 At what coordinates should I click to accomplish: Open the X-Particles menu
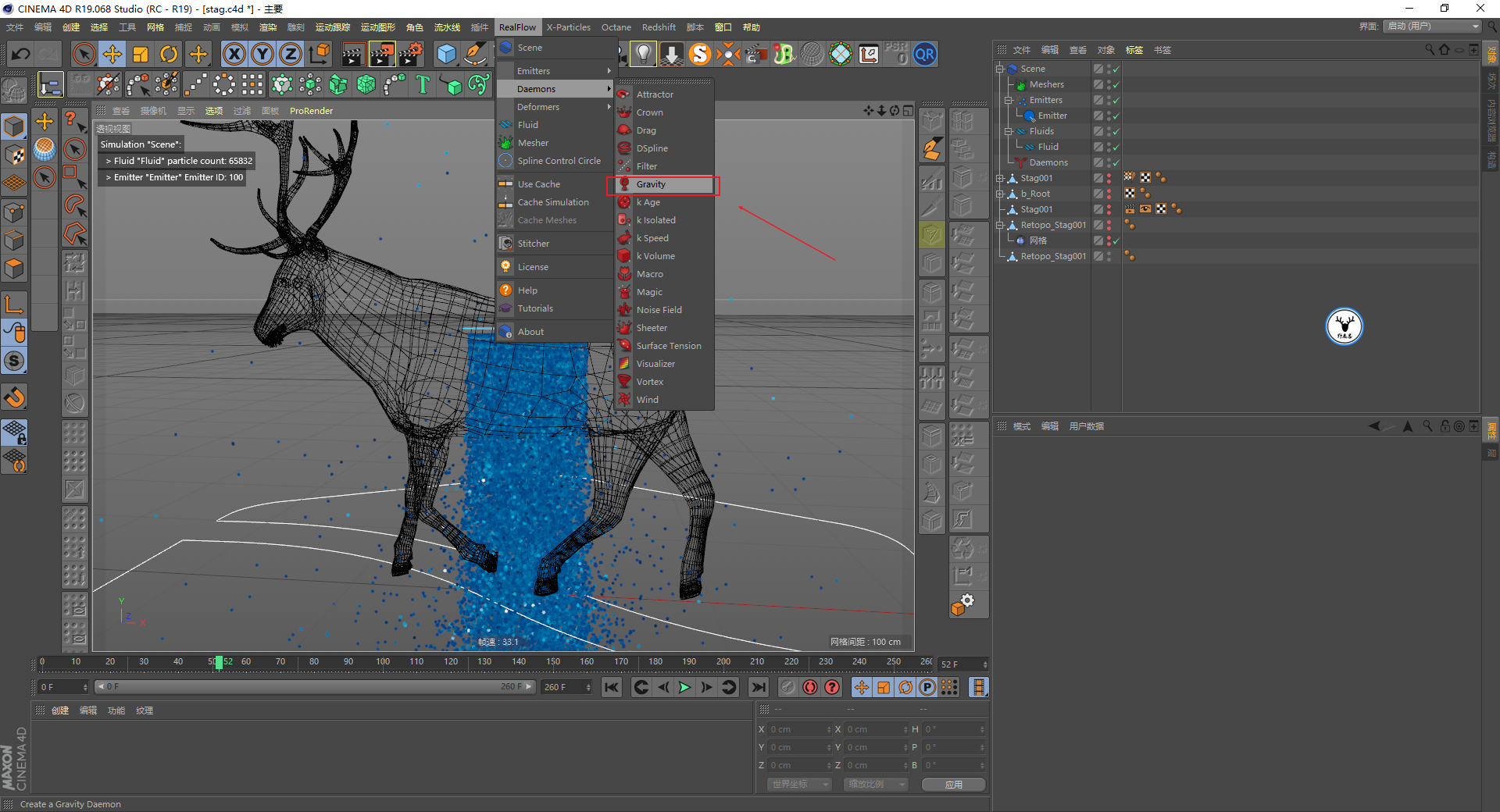(568, 27)
